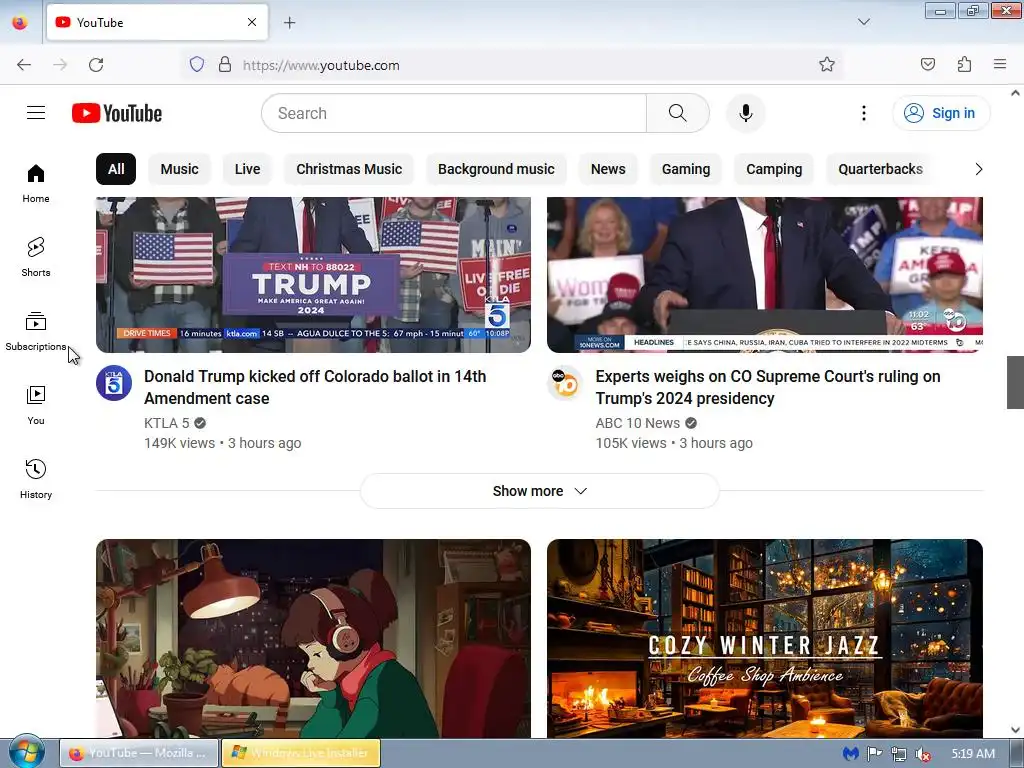Screen dimensions: 1024x768
Task: Close the YouTube tab
Action: click(x=252, y=22)
